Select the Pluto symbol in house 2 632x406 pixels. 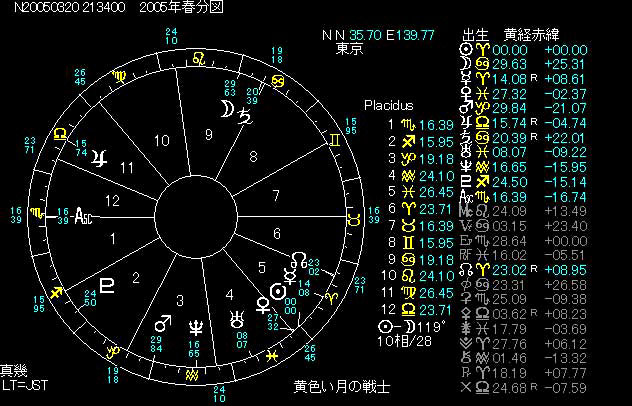click(x=107, y=283)
